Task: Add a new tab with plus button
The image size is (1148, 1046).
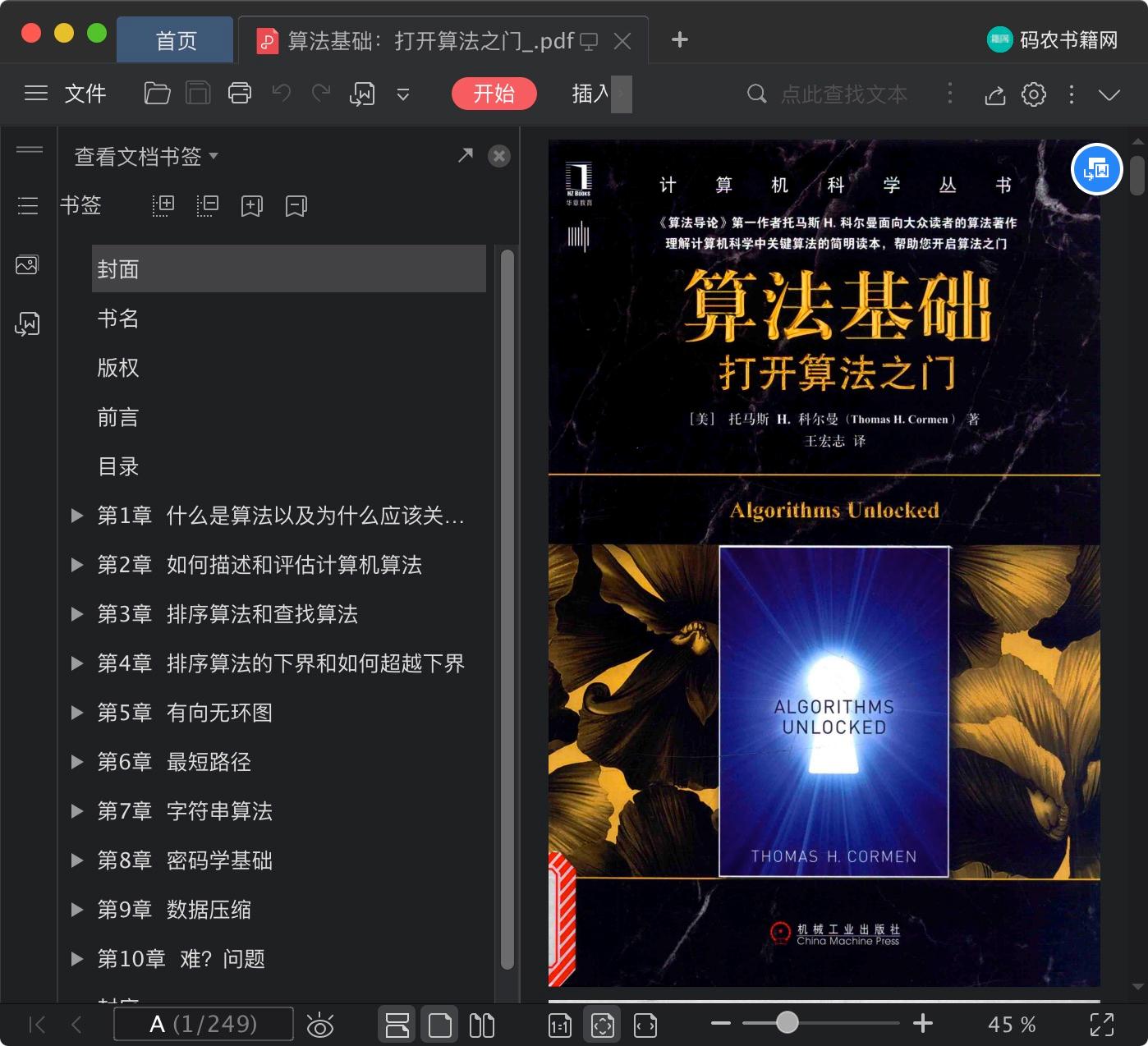Action: coord(680,39)
